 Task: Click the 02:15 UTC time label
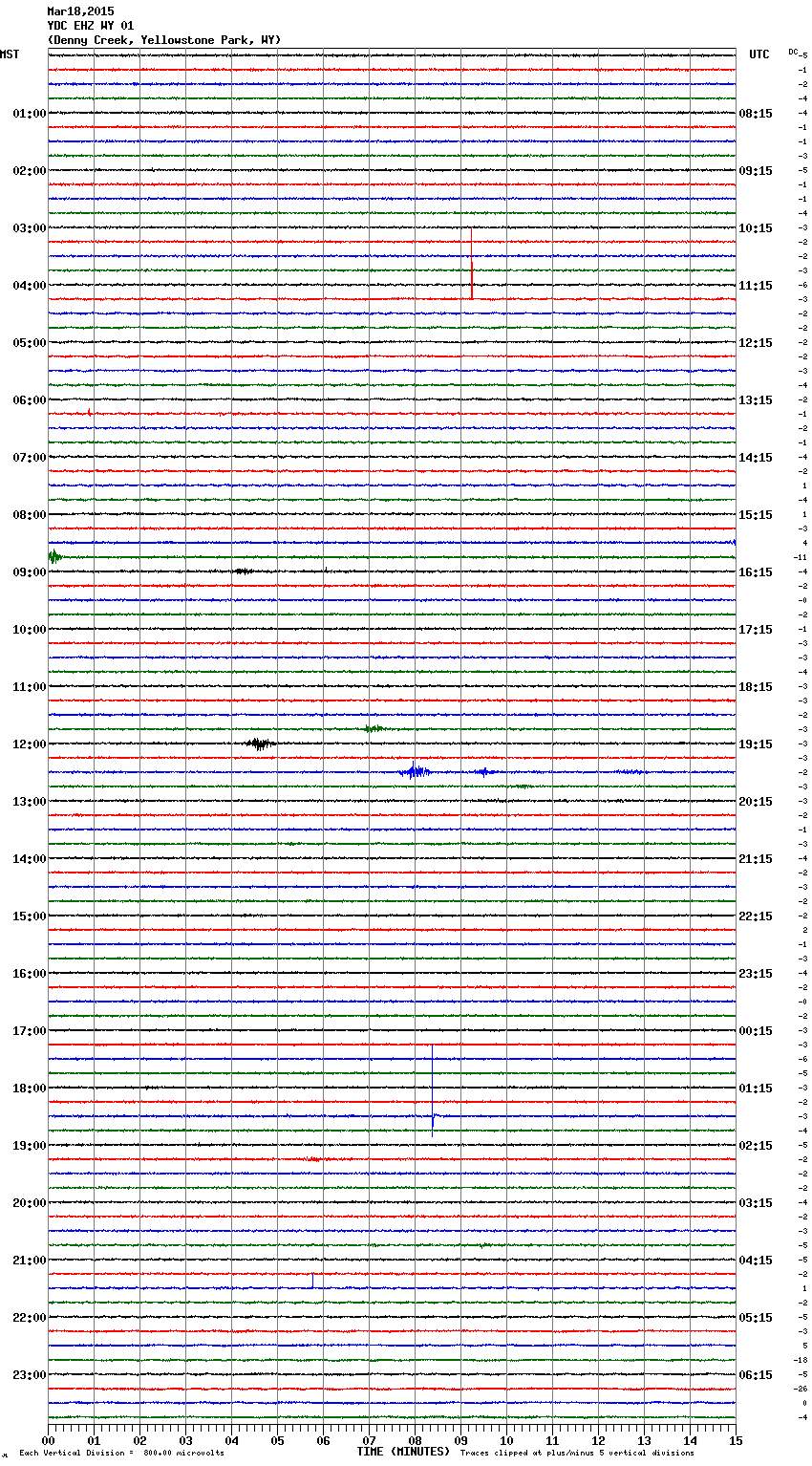[x=756, y=1146]
